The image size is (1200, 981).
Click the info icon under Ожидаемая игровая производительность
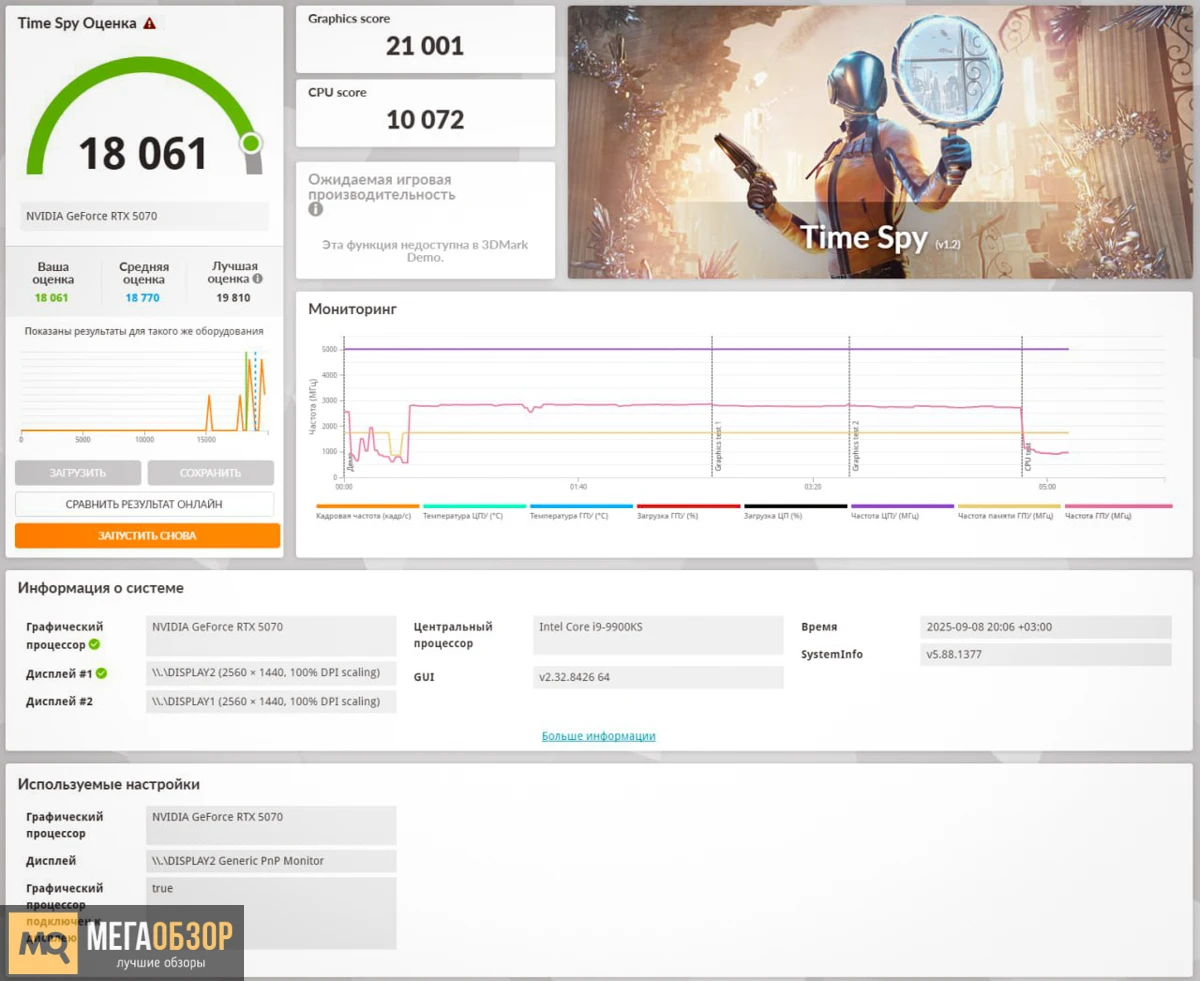click(315, 209)
